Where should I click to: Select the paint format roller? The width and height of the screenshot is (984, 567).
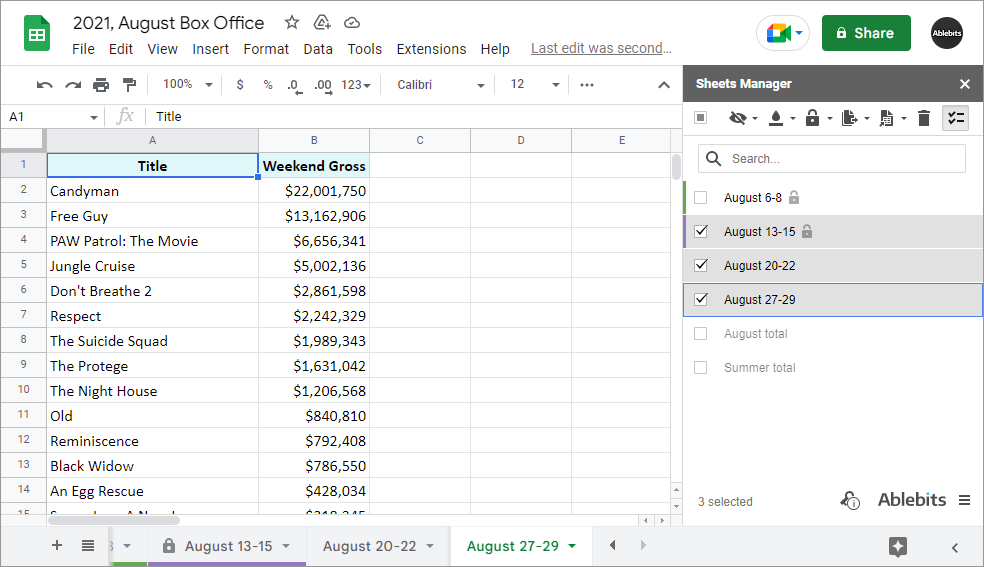click(129, 85)
